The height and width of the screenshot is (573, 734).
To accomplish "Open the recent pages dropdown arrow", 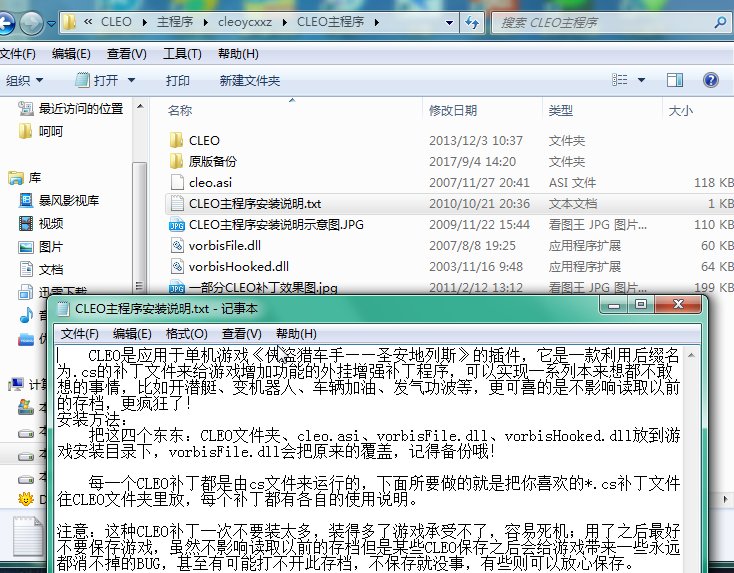I will 51,23.
